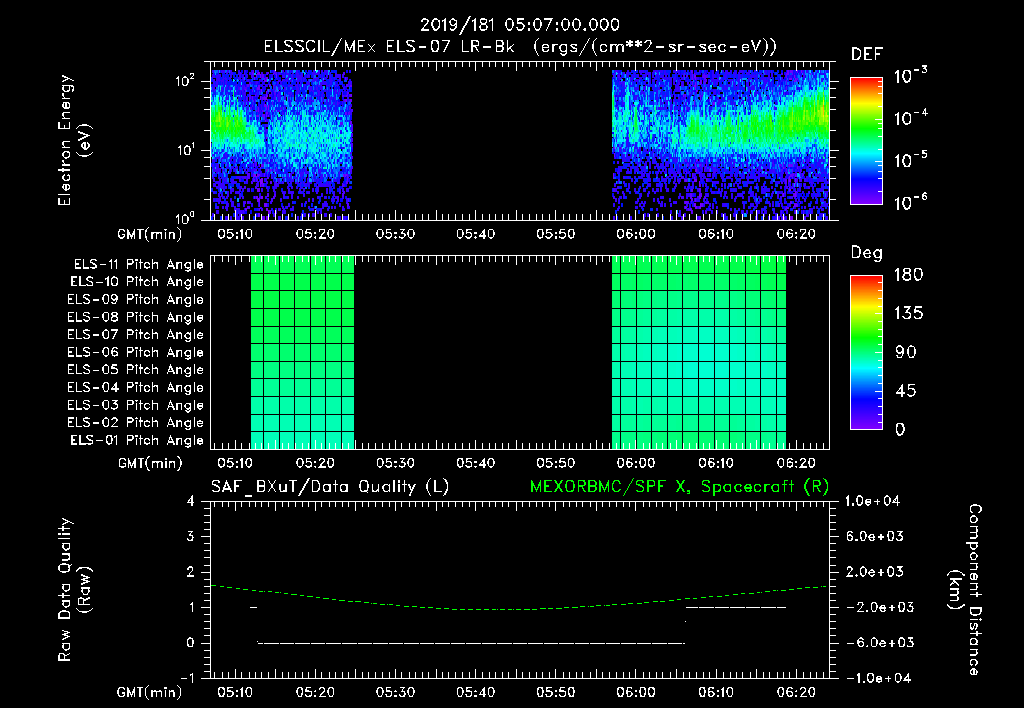
Task: Select the ELS-10 Pitch Angle row label
Action: [x=137, y=282]
